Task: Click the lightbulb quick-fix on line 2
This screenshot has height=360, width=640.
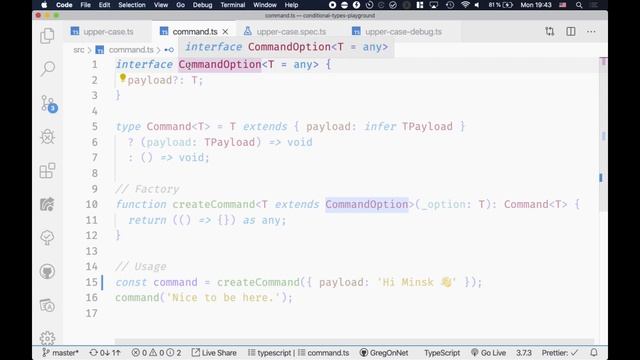Action: tap(122, 78)
